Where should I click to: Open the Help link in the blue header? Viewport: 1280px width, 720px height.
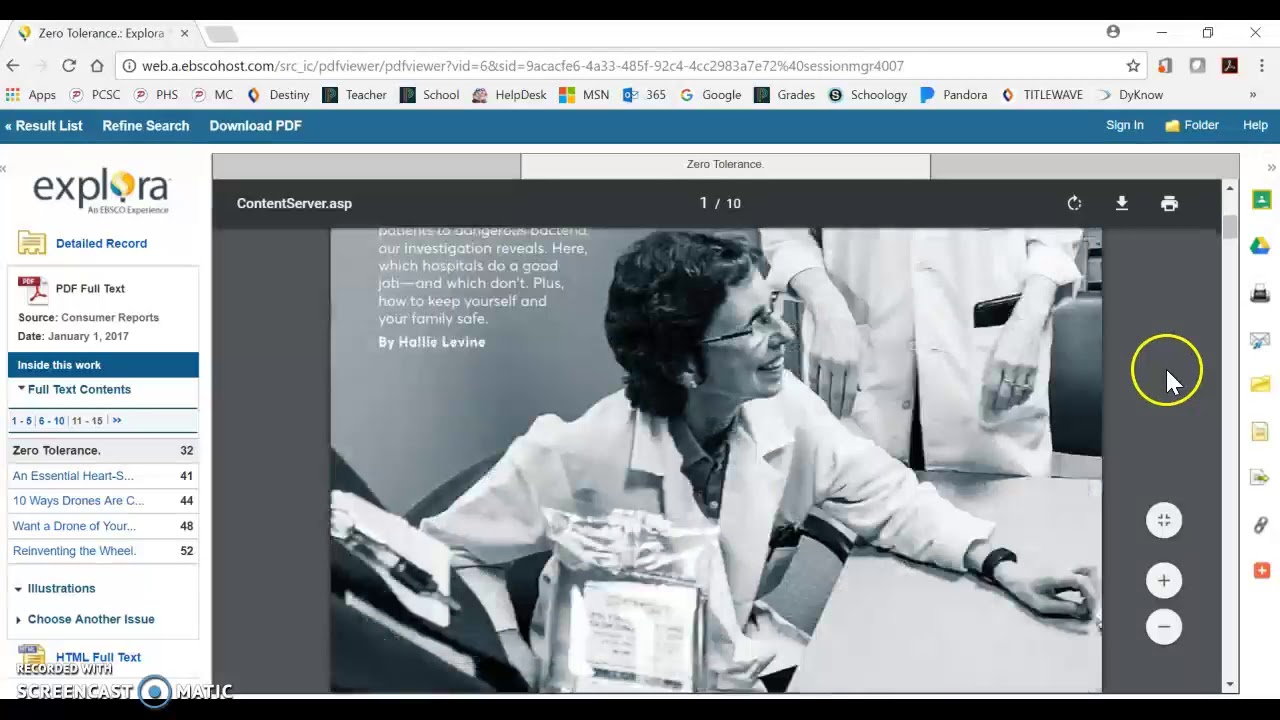tap(1255, 126)
